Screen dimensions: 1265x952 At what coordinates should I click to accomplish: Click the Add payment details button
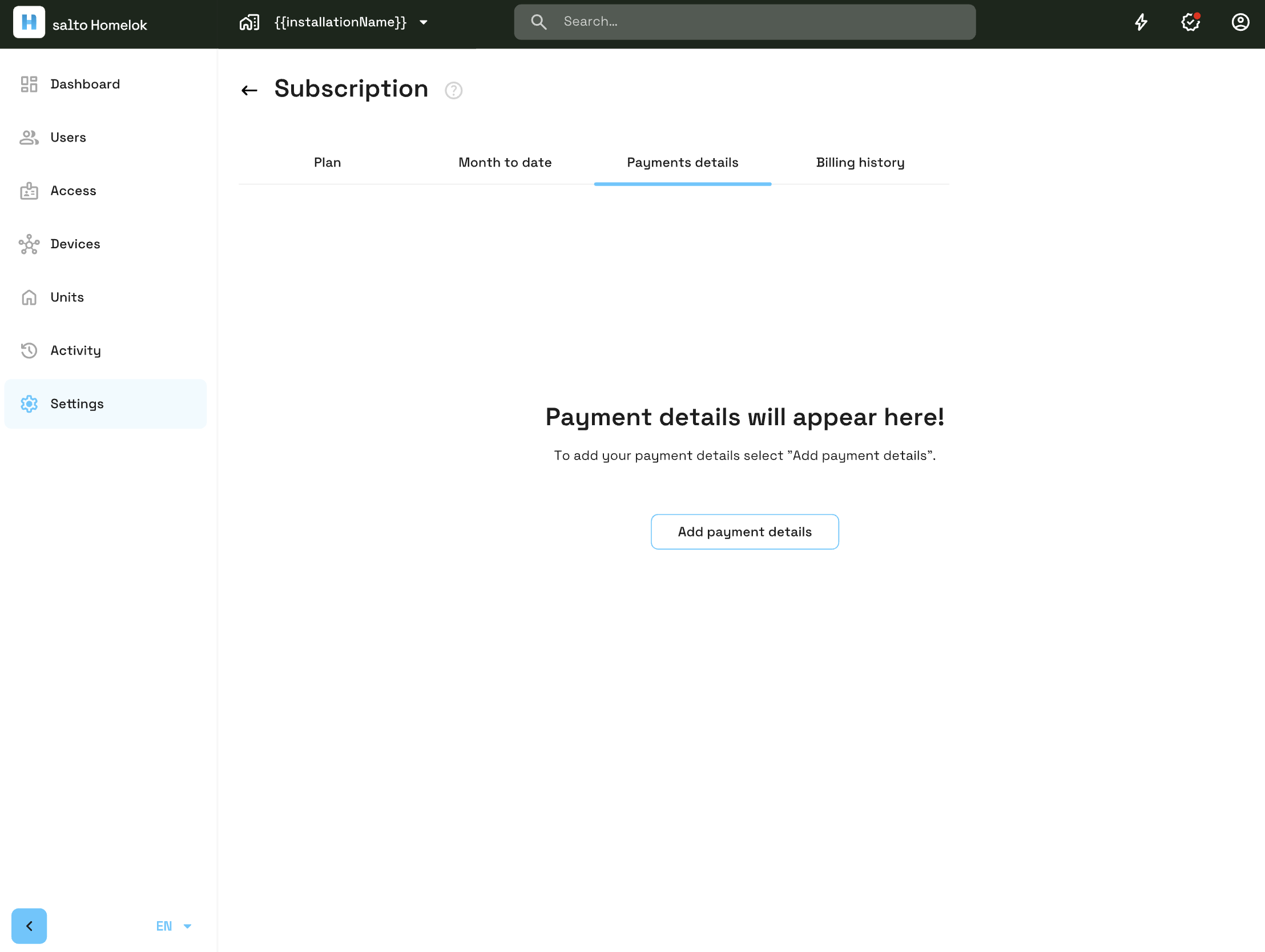tap(744, 532)
